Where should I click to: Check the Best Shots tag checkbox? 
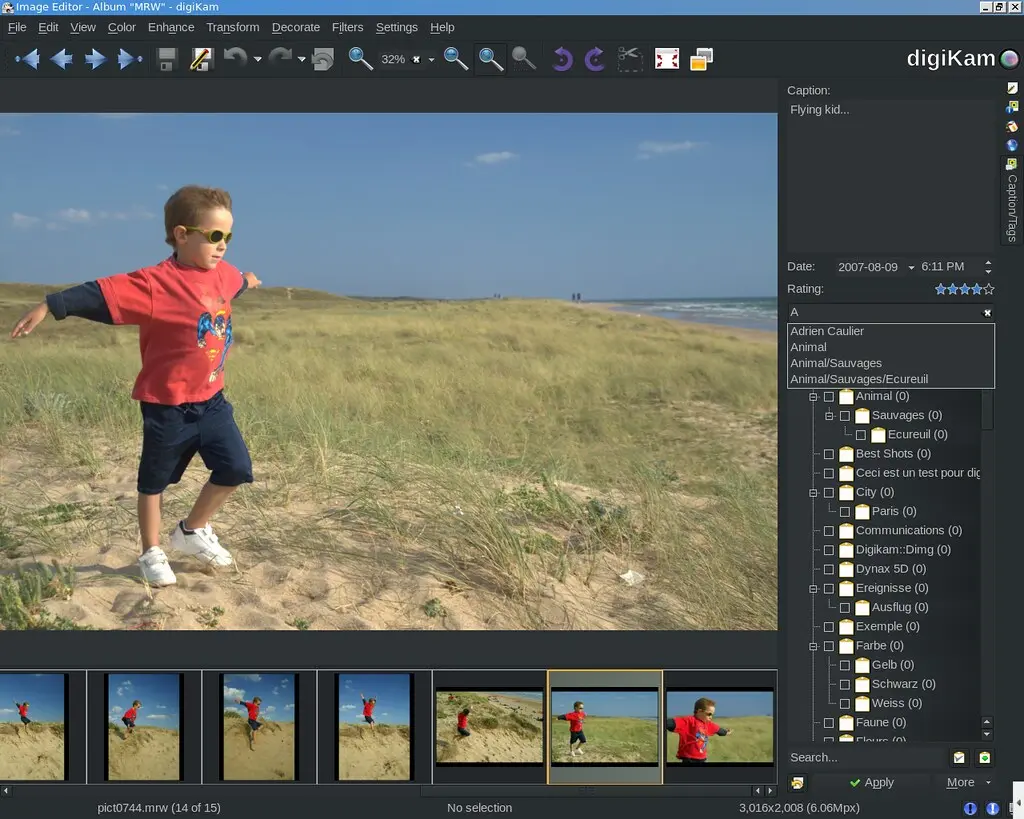829,454
